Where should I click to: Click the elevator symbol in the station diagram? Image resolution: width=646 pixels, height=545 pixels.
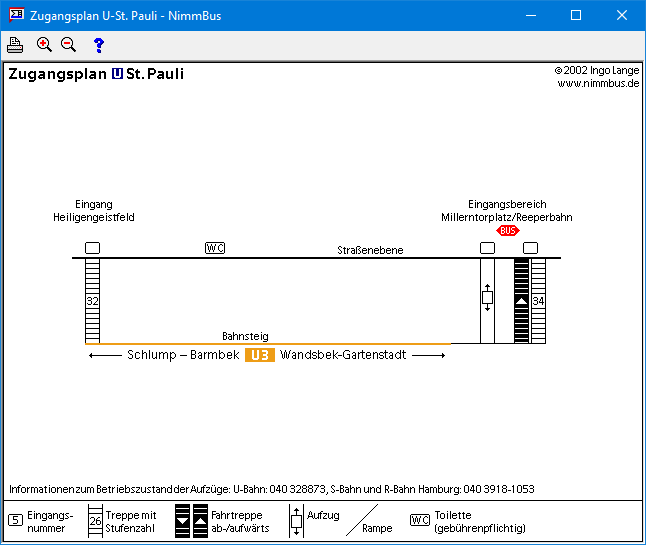(488, 298)
